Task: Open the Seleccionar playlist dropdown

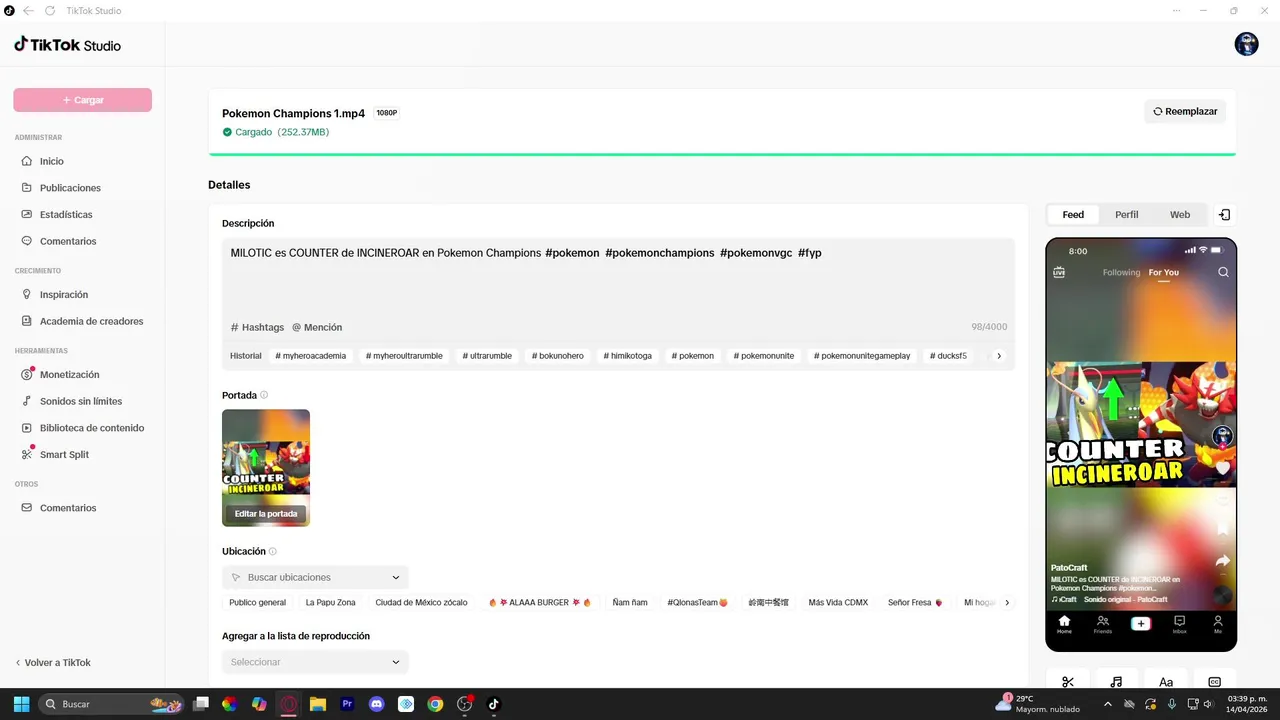Action: coord(315,662)
